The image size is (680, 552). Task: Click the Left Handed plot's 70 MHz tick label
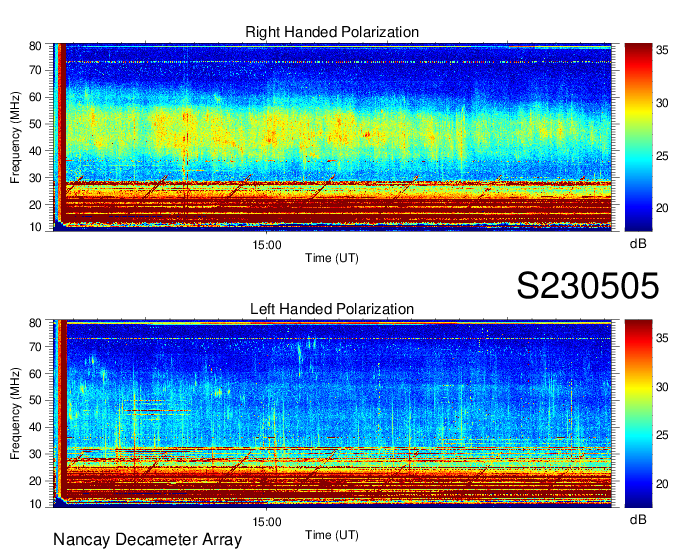pos(35,347)
